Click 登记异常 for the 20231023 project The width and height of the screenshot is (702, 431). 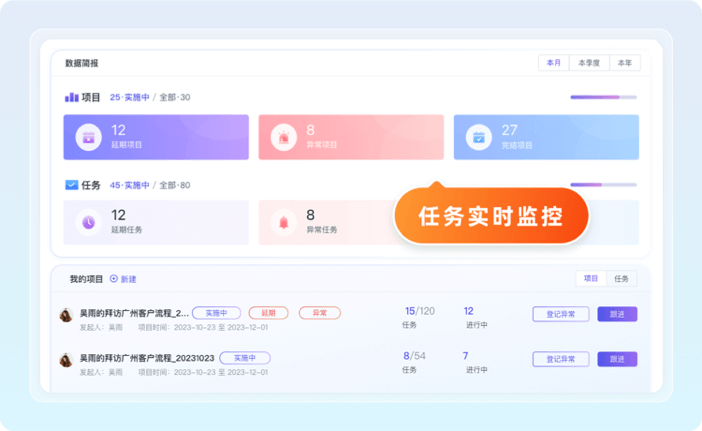coord(560,359)
